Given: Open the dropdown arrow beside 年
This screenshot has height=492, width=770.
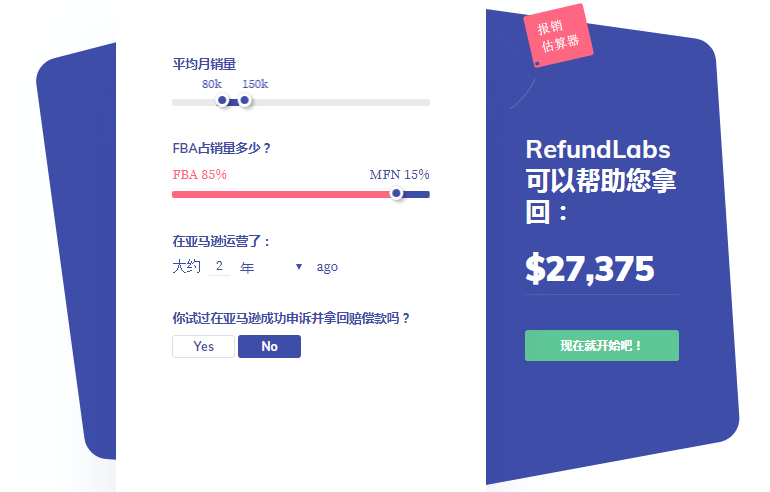Looking at the screenshot, I should 299,267.
